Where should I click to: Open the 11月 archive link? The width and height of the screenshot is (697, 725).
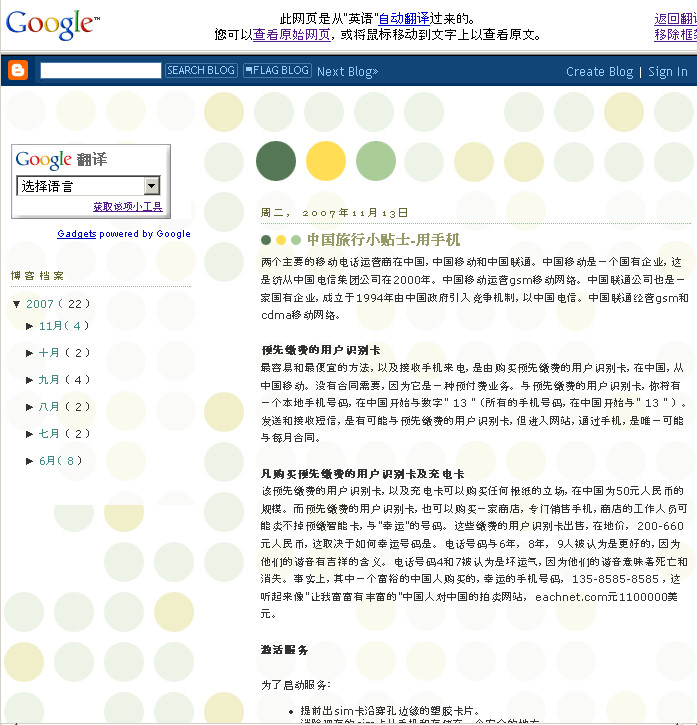pyautogui.click(x=50, y=326)
